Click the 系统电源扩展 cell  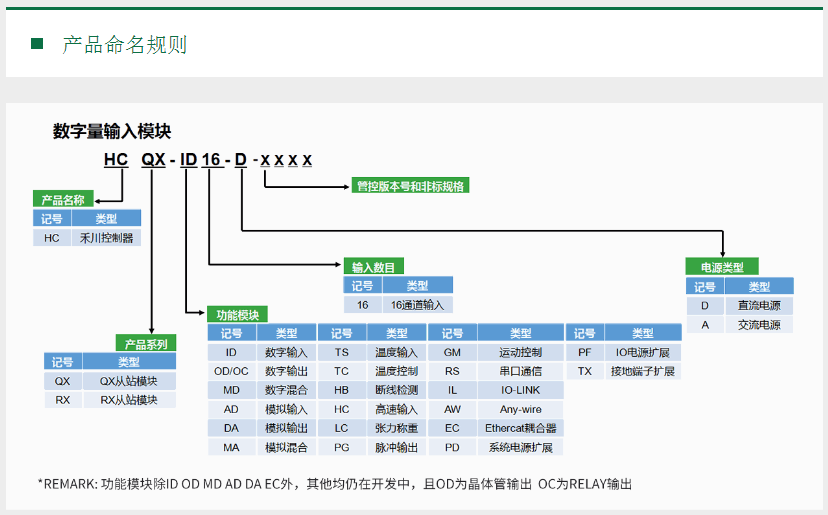coord(521,447)
